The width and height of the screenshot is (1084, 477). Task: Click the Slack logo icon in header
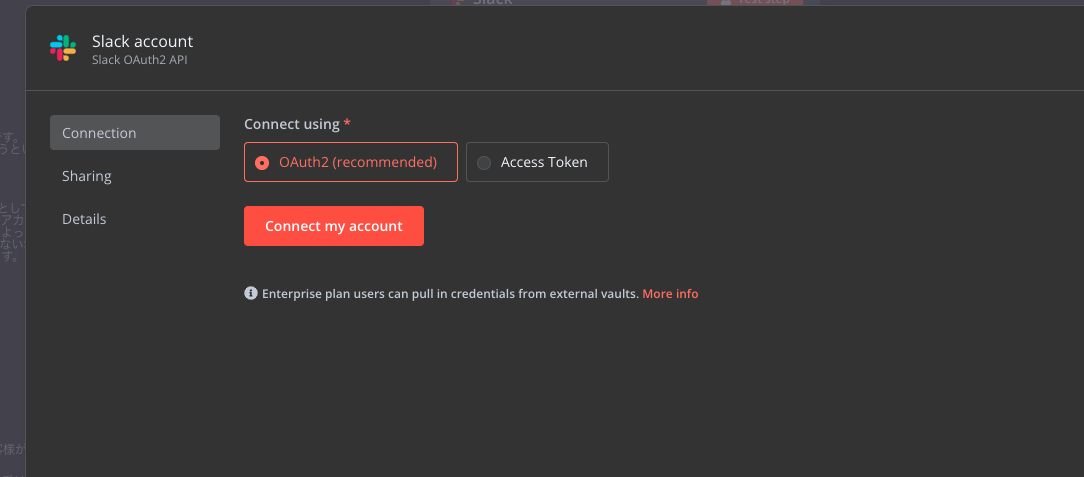coord(63,48)
